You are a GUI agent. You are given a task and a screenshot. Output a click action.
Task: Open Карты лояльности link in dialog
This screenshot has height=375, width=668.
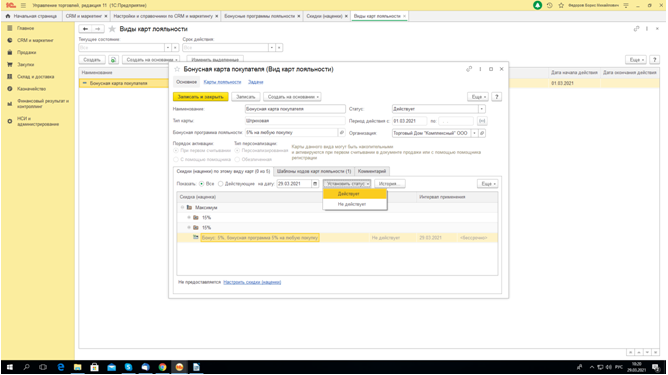222,82
